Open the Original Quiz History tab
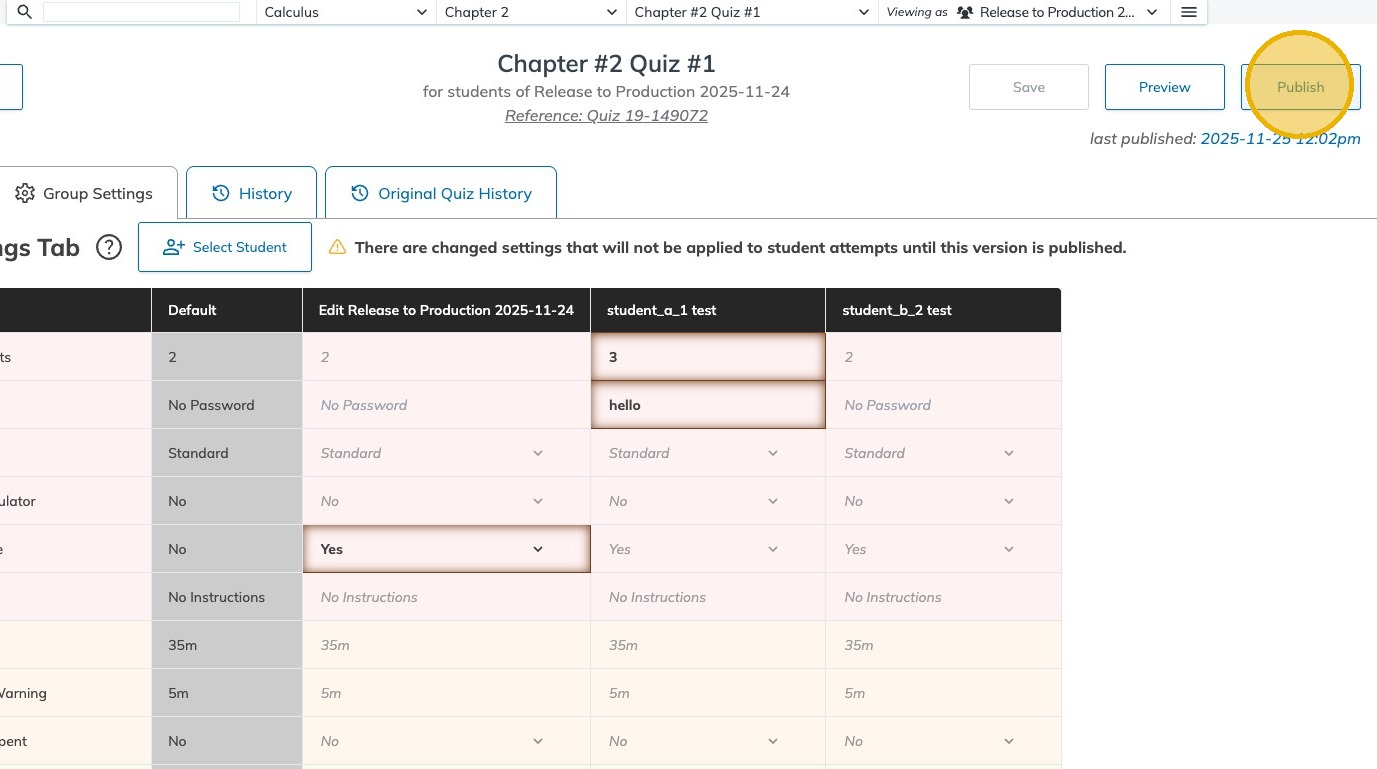 (x=441, y=194)
